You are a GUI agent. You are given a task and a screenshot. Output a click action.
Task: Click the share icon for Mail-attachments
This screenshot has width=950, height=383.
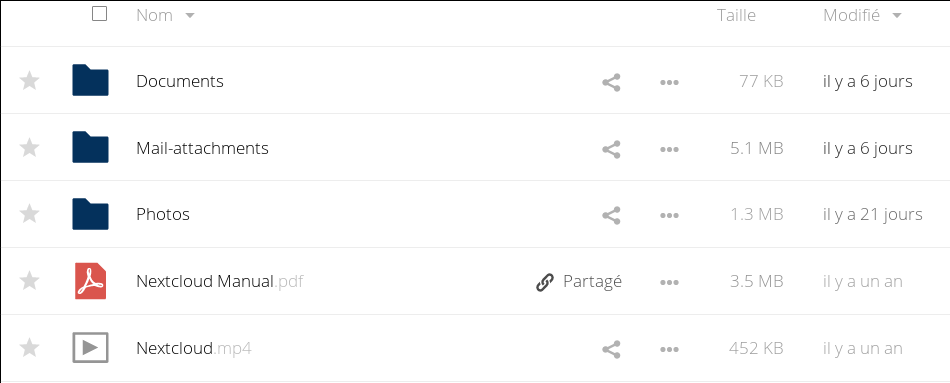pos(611,149)
